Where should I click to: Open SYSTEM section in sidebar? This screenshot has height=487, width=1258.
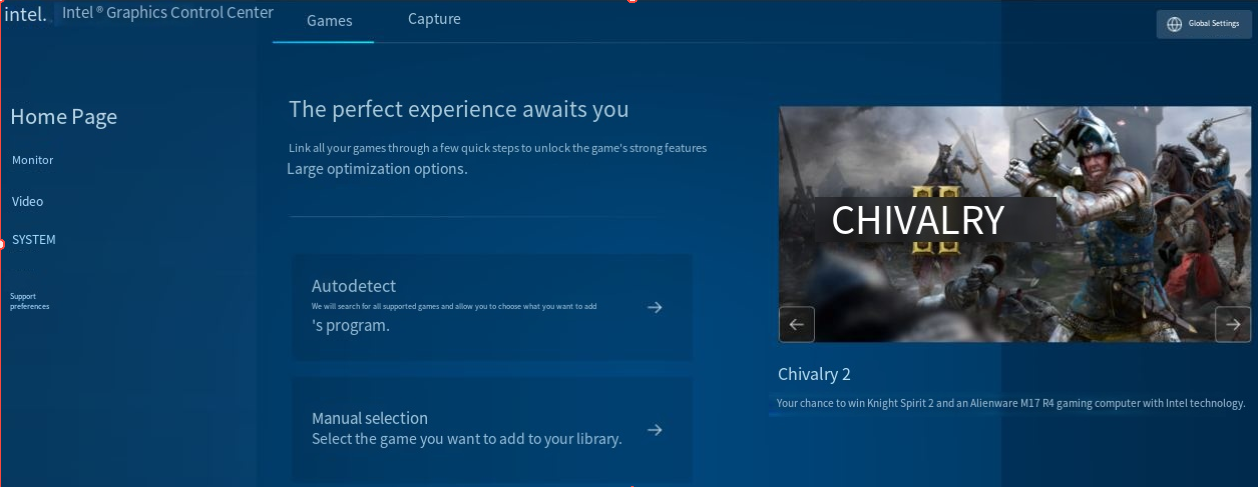click(34, 240)
